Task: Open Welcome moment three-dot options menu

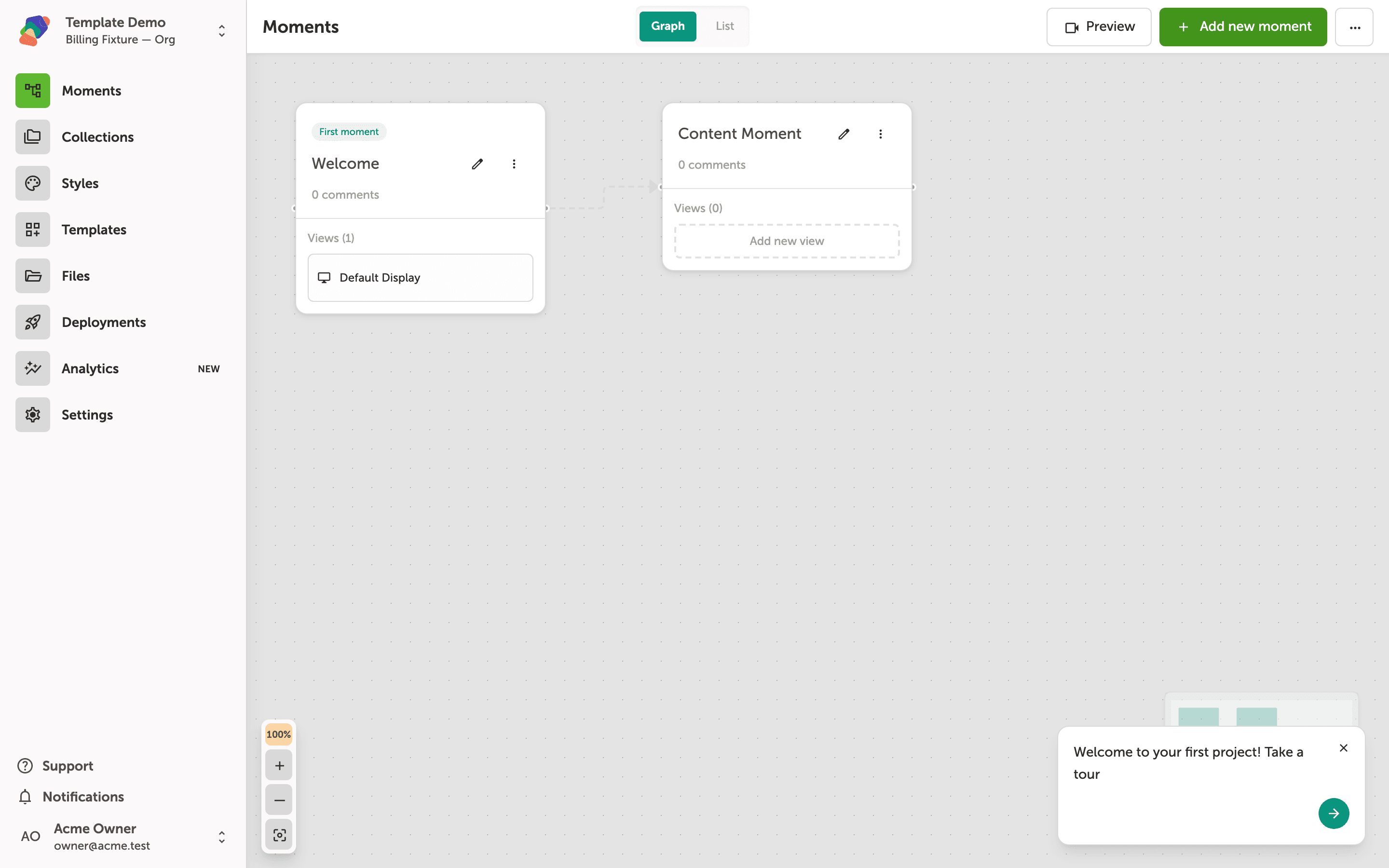Action: [x=514, y=164]
